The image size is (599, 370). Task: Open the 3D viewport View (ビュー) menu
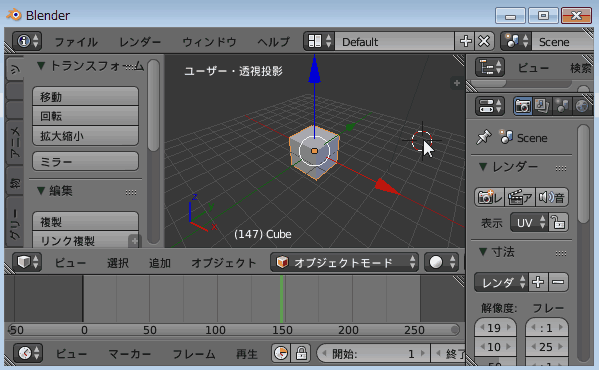pyautogui.click(x=70, y=263)
